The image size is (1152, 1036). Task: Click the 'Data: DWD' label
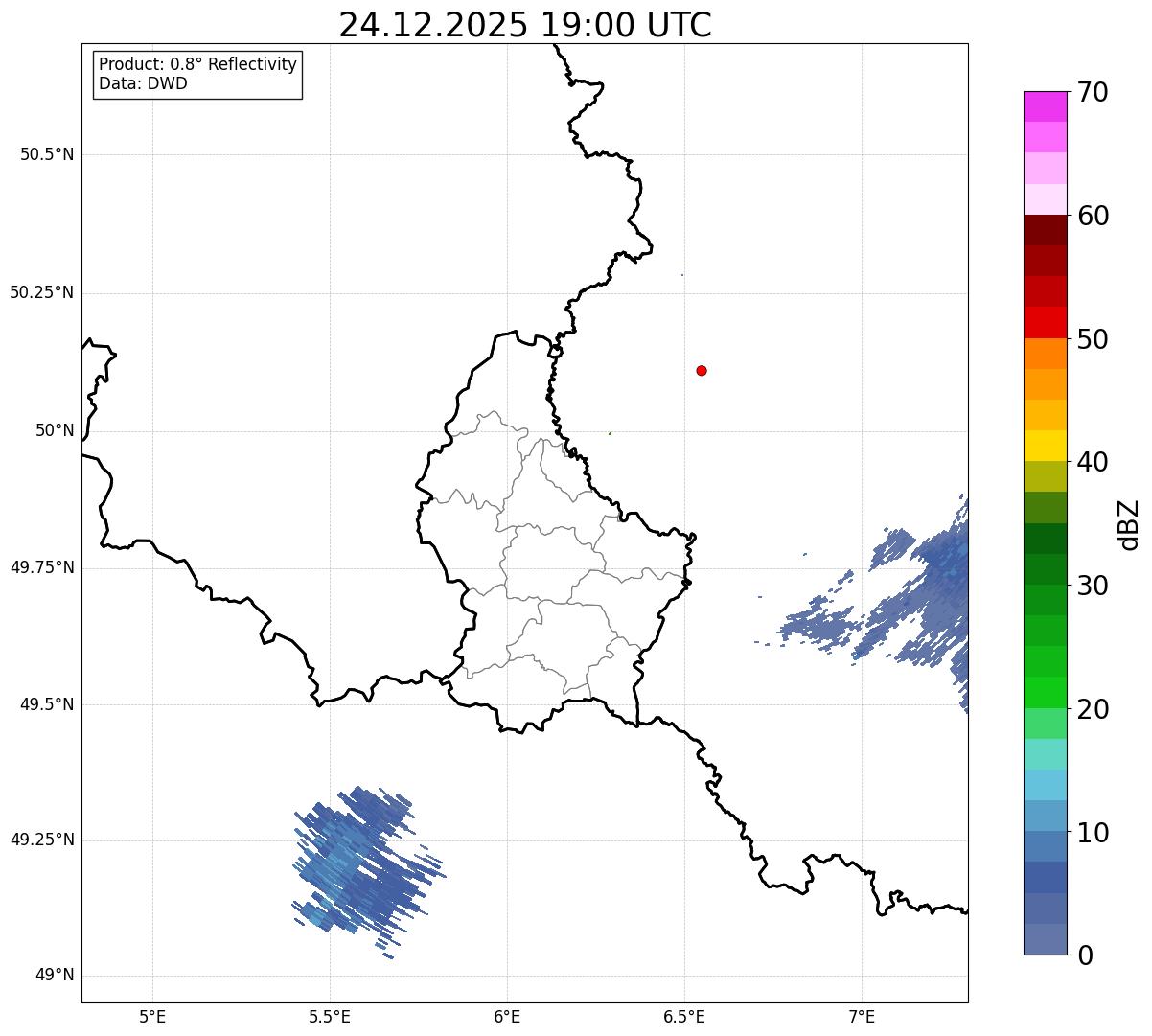pyautogui.click(x=143, y=83)
